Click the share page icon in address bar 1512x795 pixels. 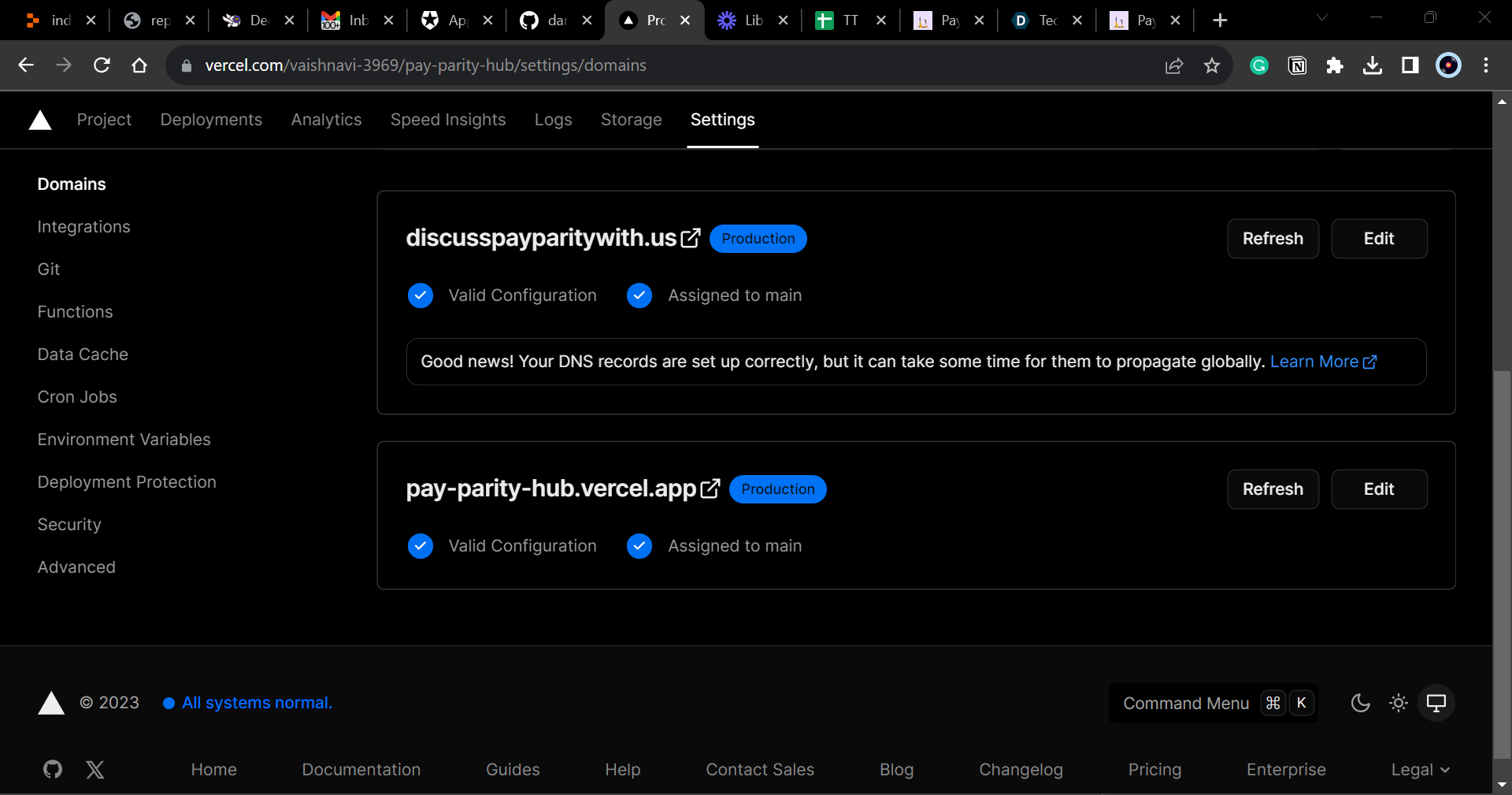tap(1174, 65)
